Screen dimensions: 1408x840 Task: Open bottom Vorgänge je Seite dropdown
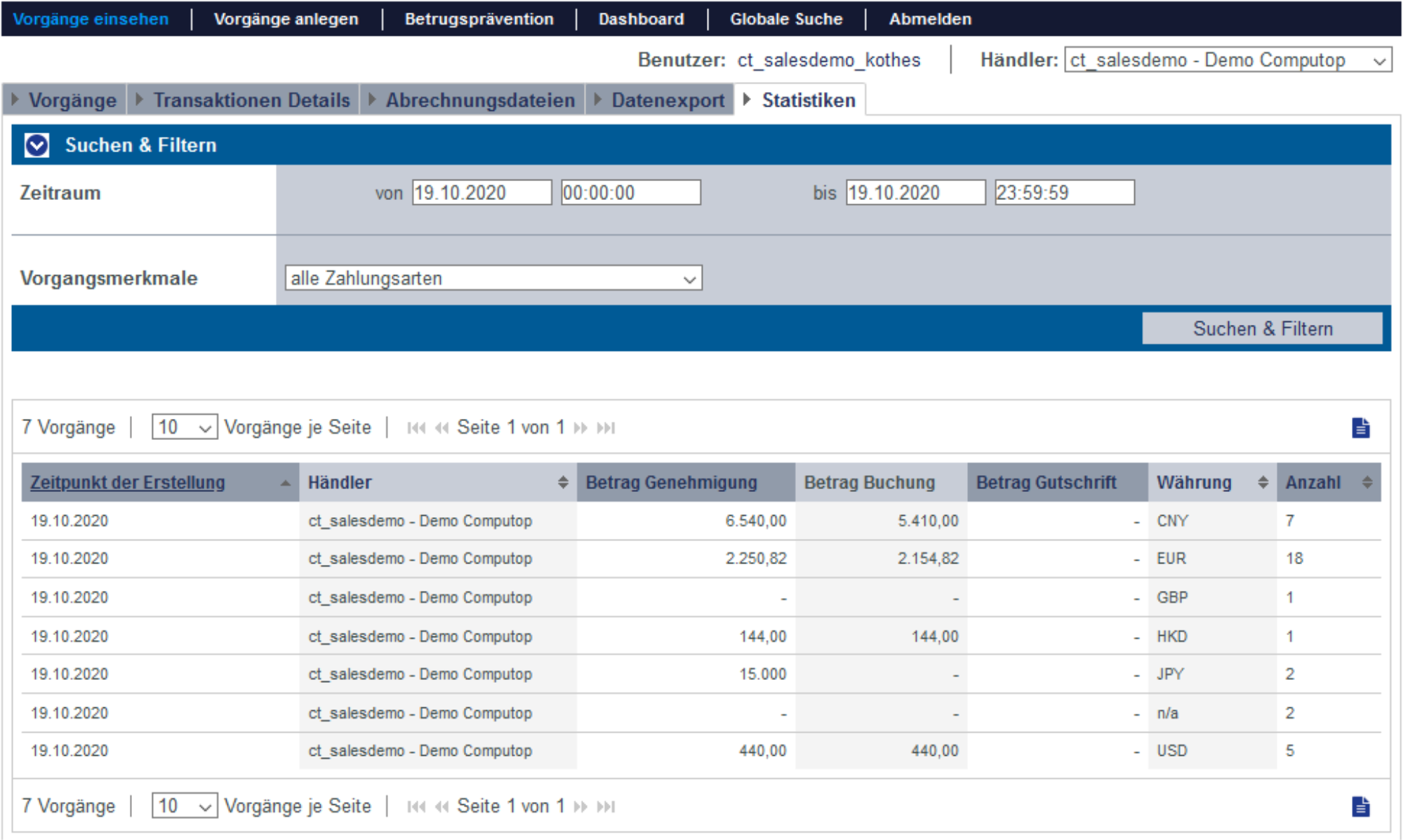point(185,806)
